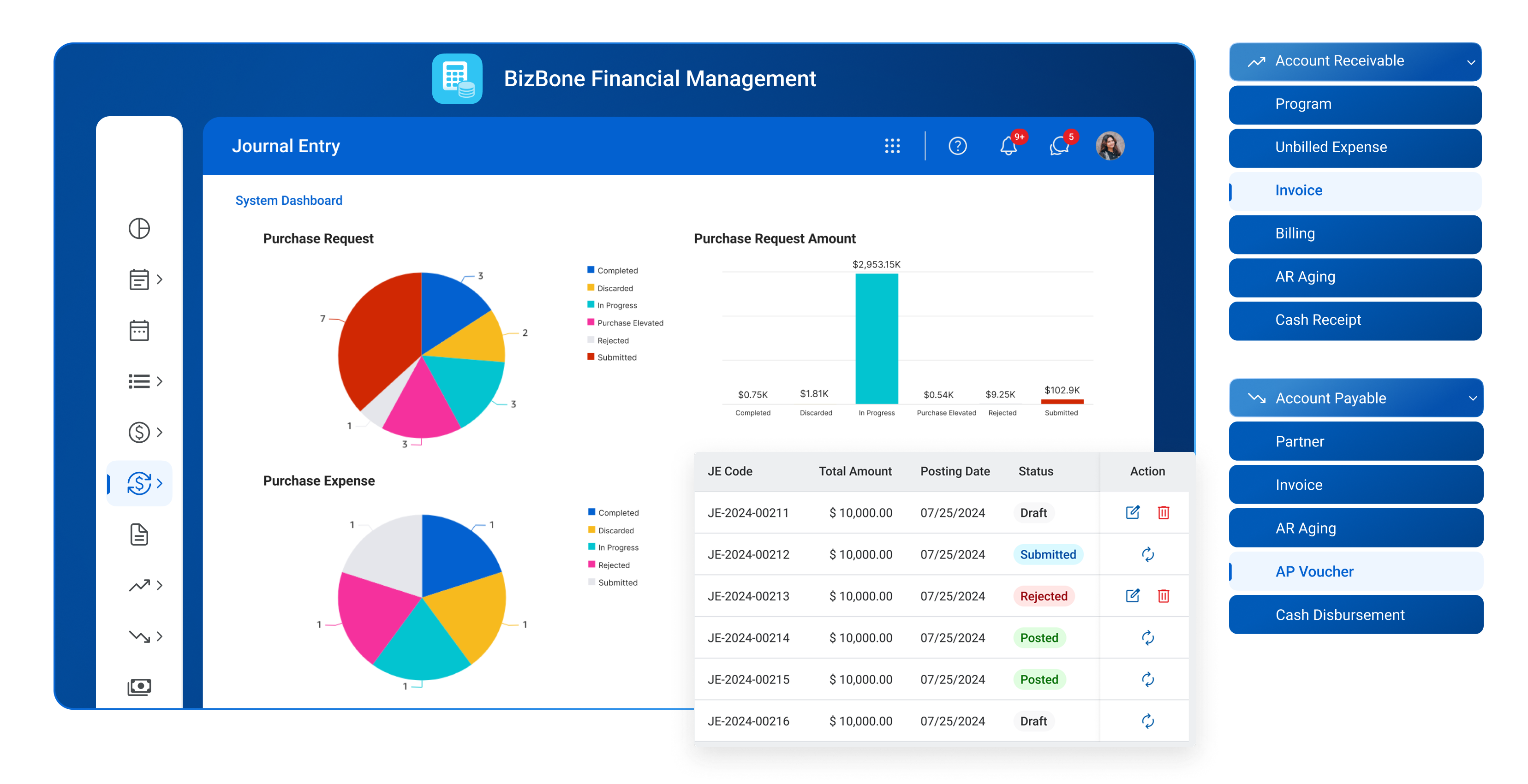
Task: Collapse the Account Receivable menu arrow
Action: [1470, 62]
